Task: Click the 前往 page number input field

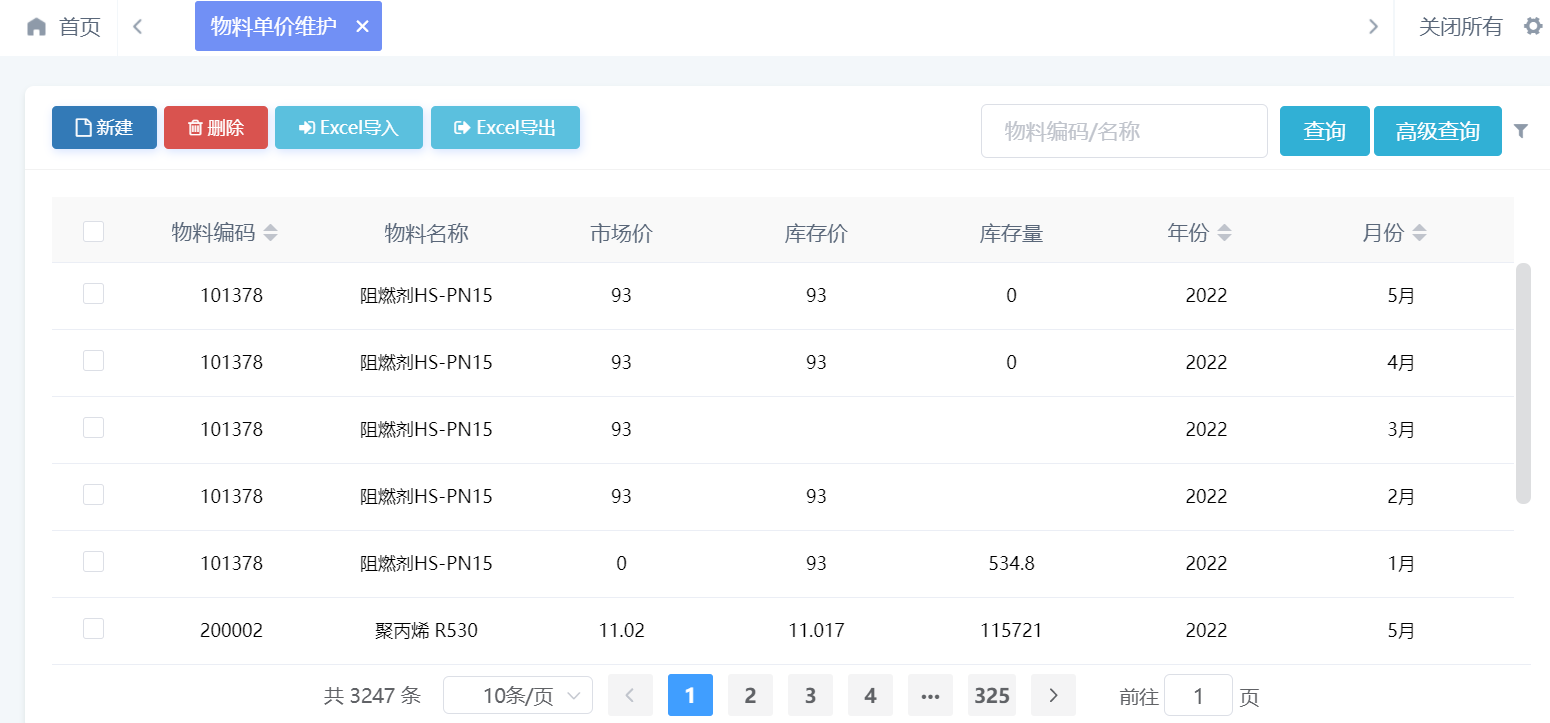Action: pos(1201,695)
